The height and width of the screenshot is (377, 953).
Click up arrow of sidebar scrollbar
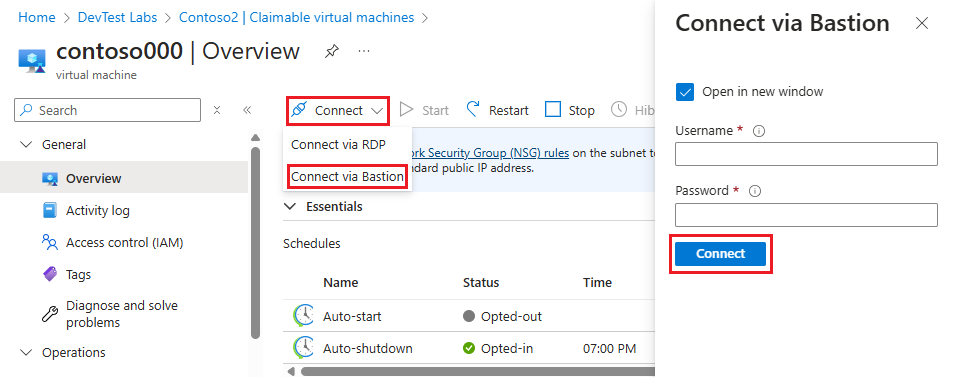[x=255, y=137]
